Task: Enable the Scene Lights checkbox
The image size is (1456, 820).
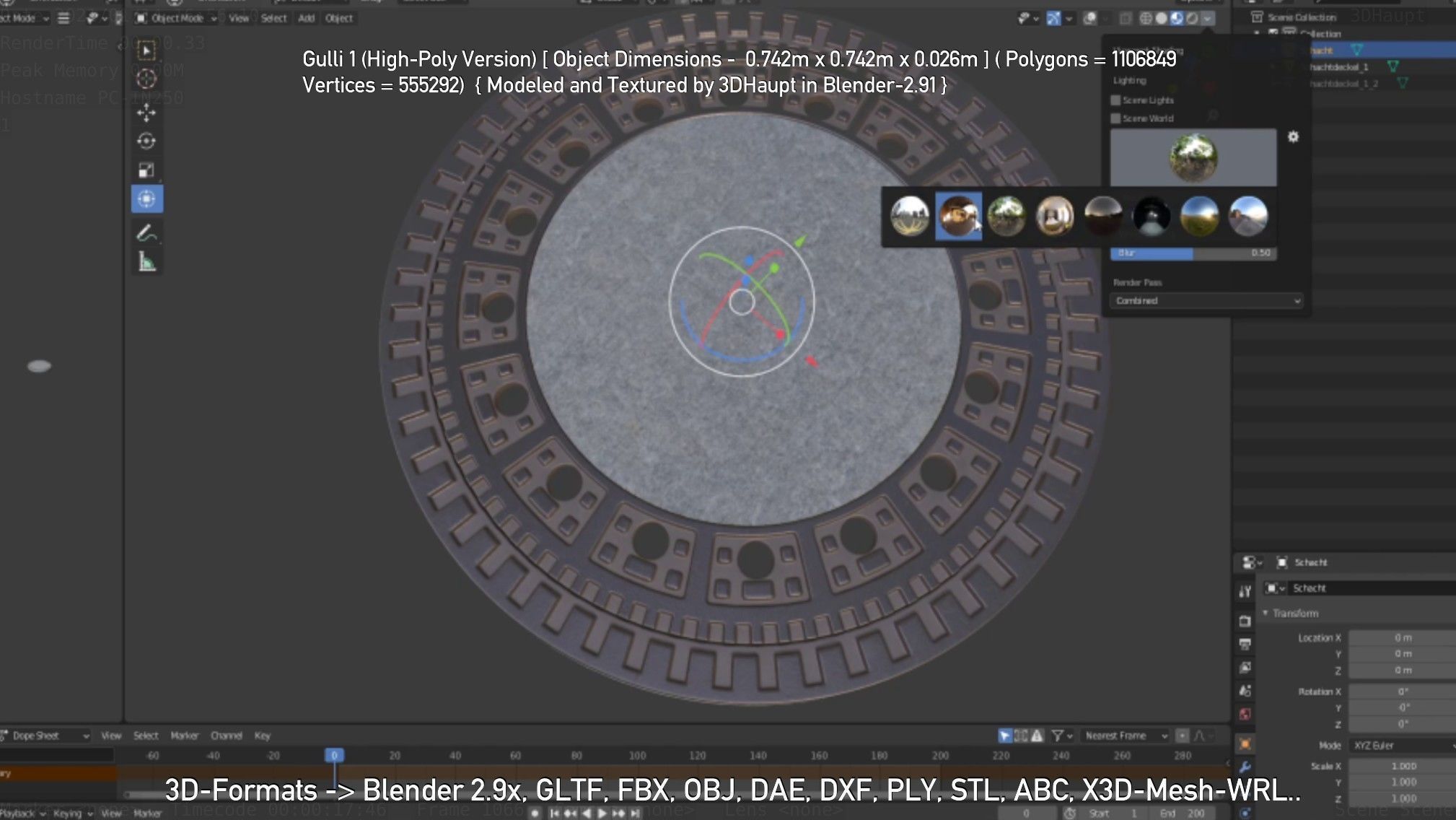Action: [1115, 100]
